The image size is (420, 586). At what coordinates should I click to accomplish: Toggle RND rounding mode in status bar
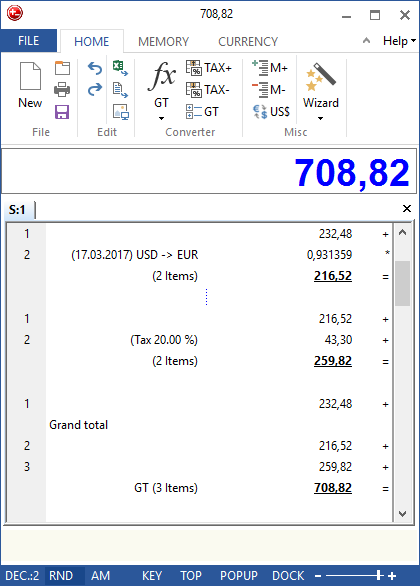[x=61, y=576]
